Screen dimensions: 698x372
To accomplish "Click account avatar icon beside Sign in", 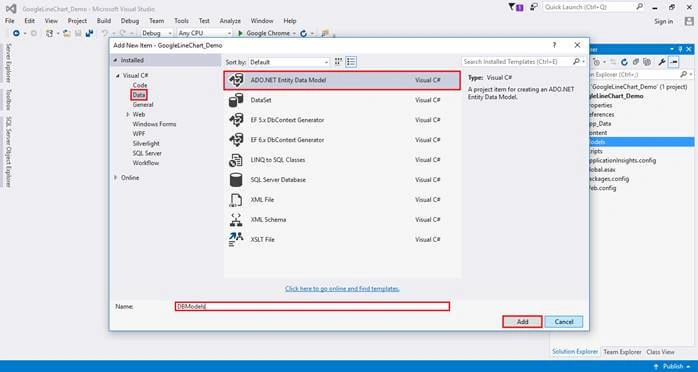I will pyautogui.click(x=689, y=21).
